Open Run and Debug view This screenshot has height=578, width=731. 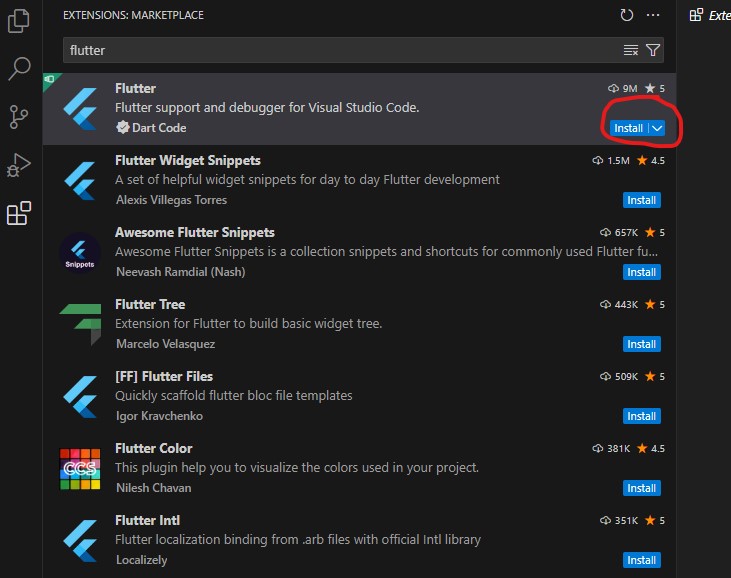(19, 165)
